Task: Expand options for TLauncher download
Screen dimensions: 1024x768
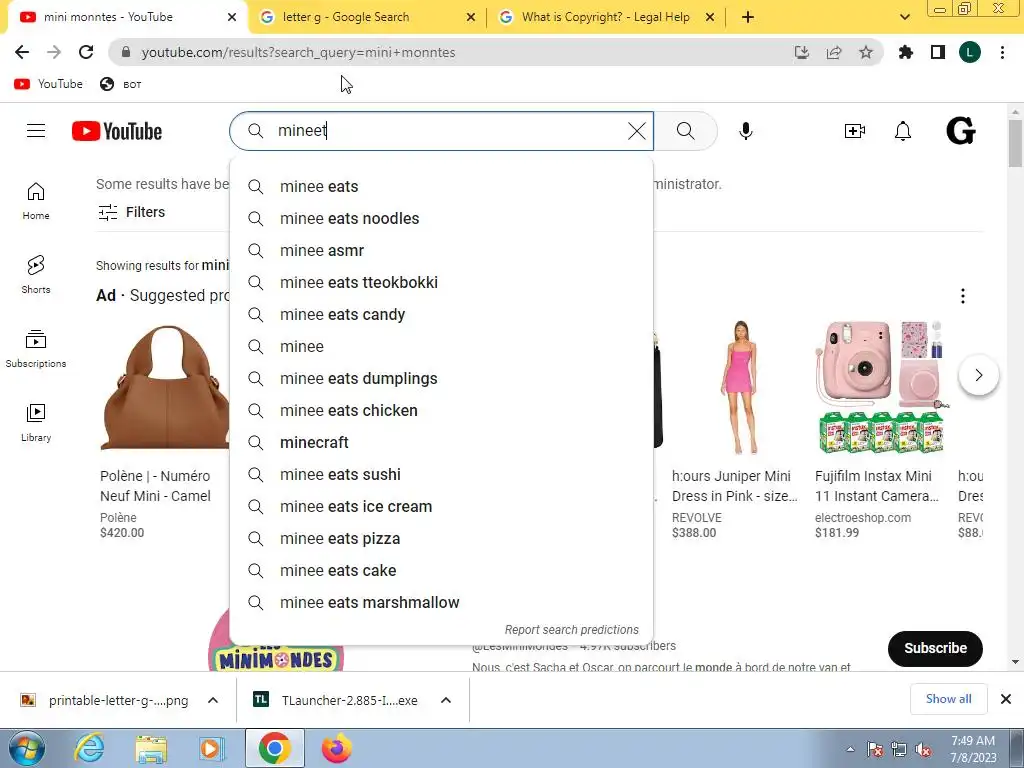Action: tap(446, 700)
